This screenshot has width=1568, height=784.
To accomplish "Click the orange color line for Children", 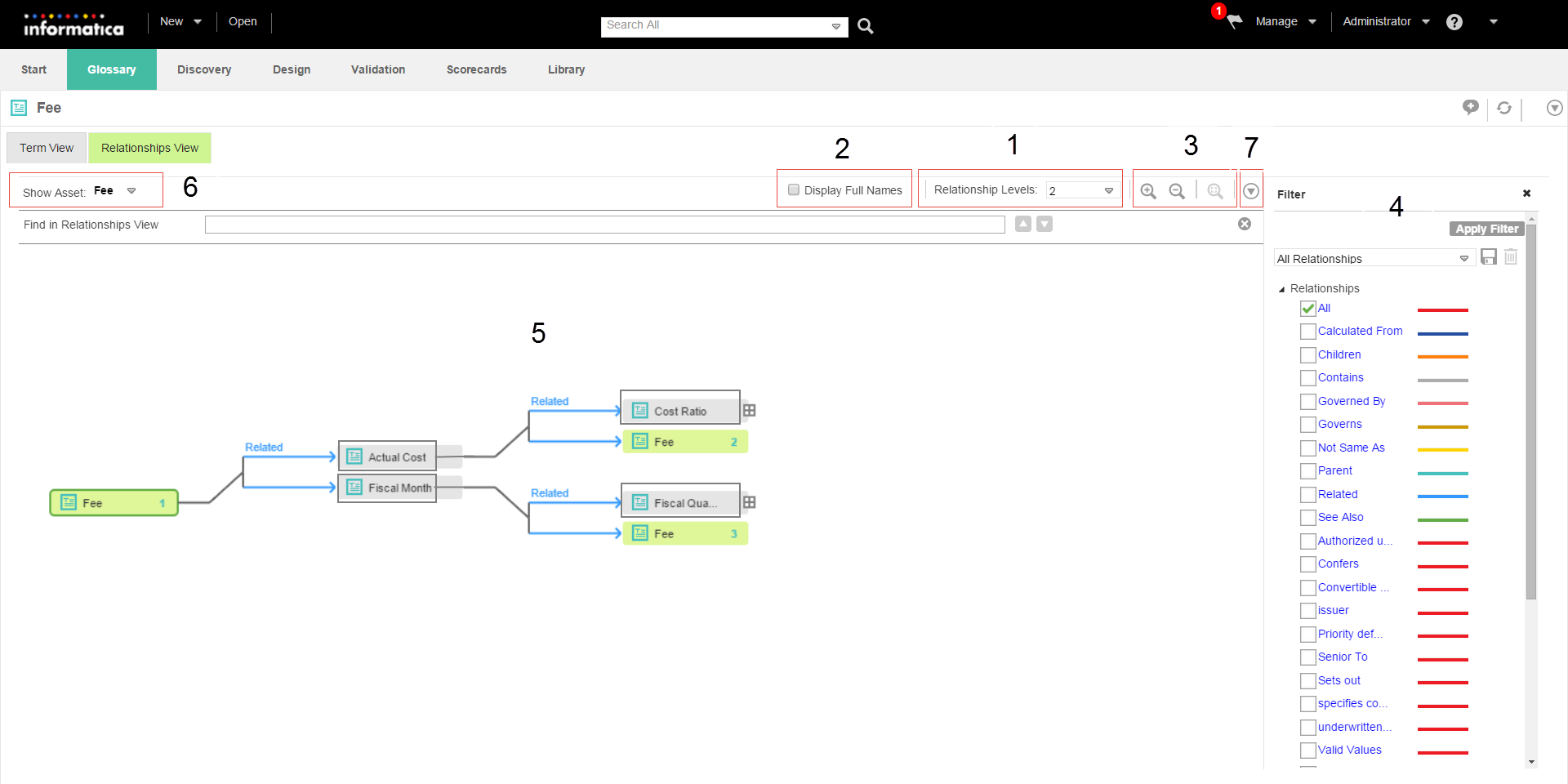I will 1442,357.
